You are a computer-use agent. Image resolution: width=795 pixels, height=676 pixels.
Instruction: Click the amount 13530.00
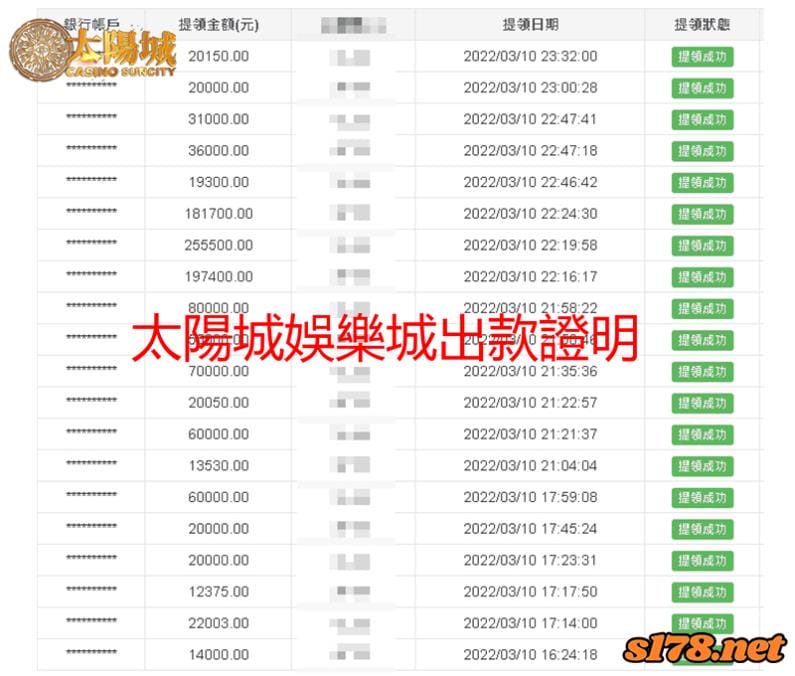[x=219, y=466]
